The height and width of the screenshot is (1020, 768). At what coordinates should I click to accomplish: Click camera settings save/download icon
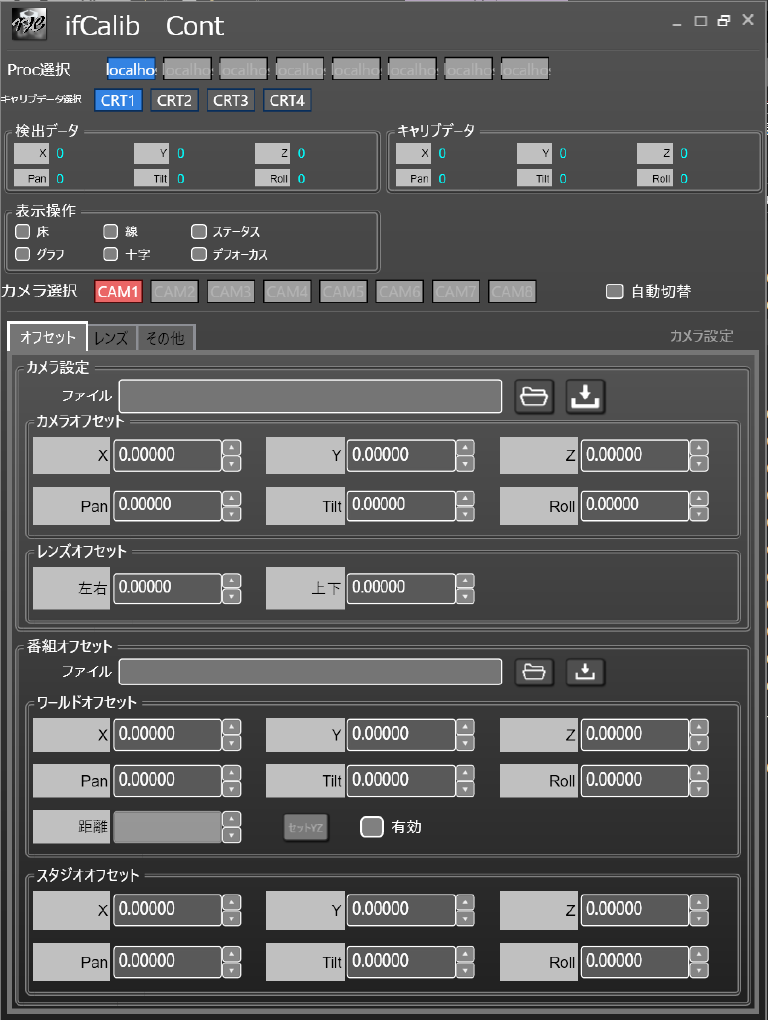tap(586, 397)
